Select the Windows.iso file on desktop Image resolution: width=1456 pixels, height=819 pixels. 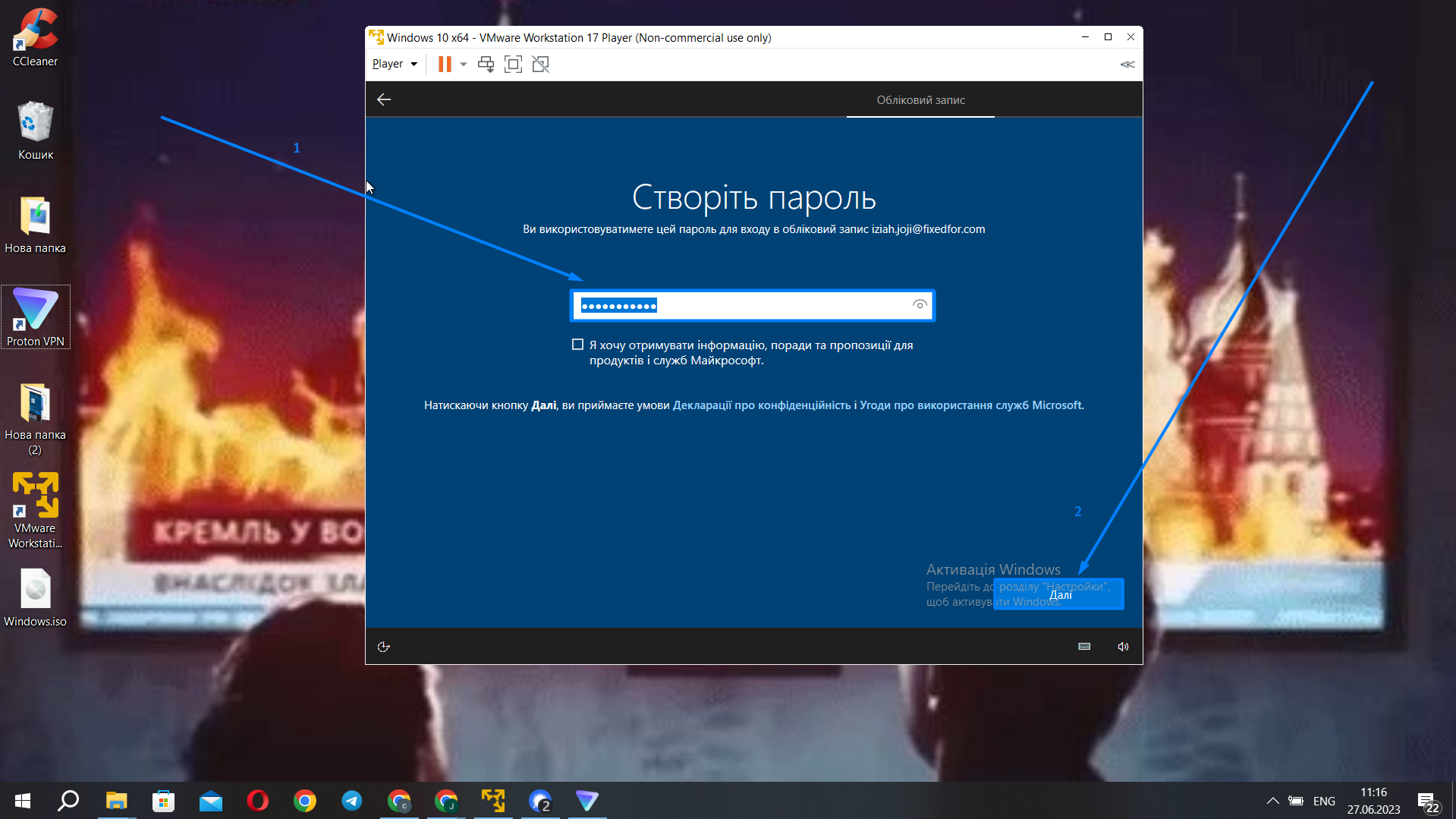coord(35,598)
